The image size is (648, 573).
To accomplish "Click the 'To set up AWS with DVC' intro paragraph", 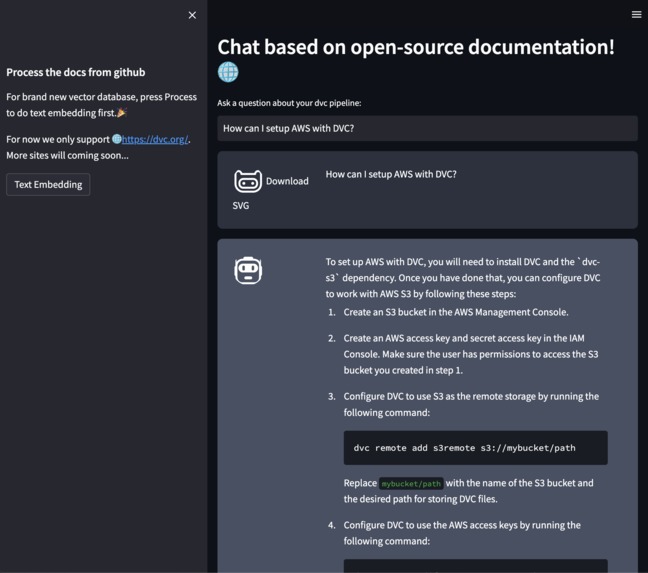I will (463, 278).
